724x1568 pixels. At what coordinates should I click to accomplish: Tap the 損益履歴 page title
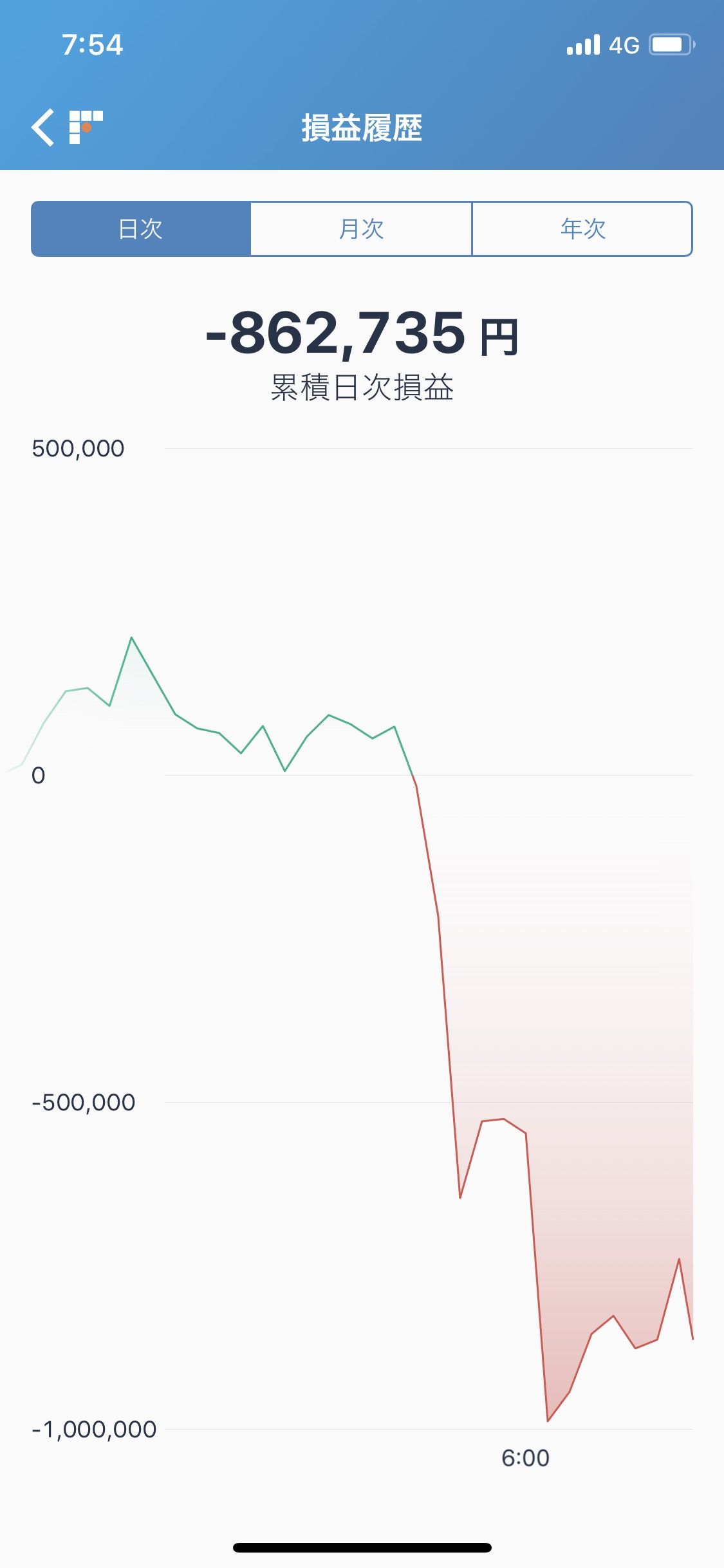(362, 127)
